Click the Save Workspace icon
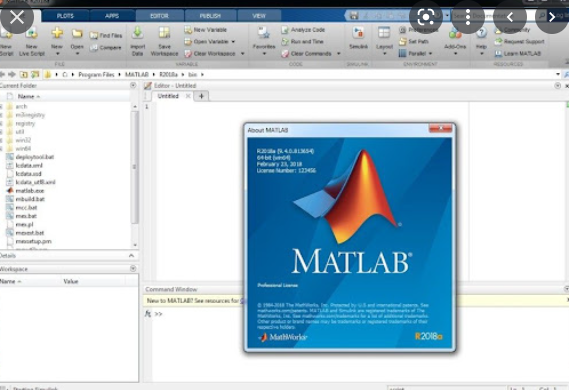The image size is (569, 390). click(x=164, y=33)
